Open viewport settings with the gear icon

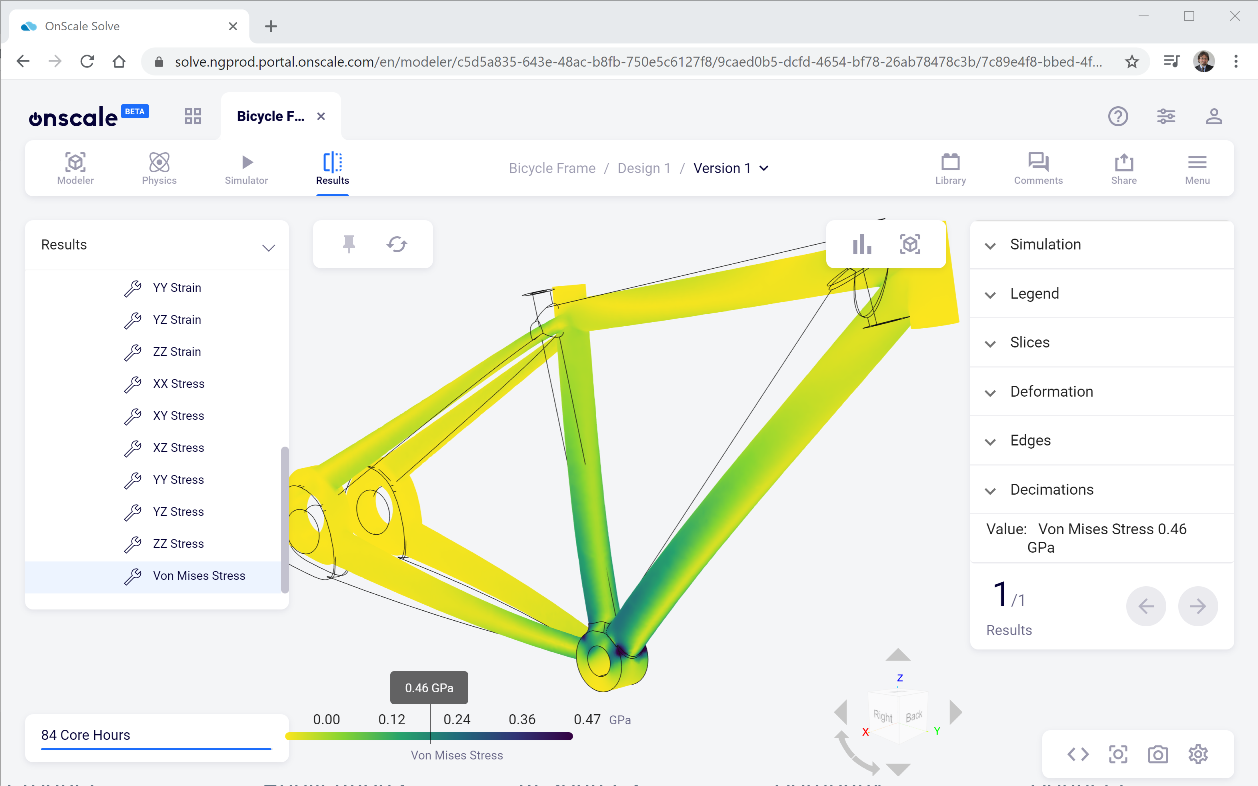pyautogui.click(x=1198, y=754)
